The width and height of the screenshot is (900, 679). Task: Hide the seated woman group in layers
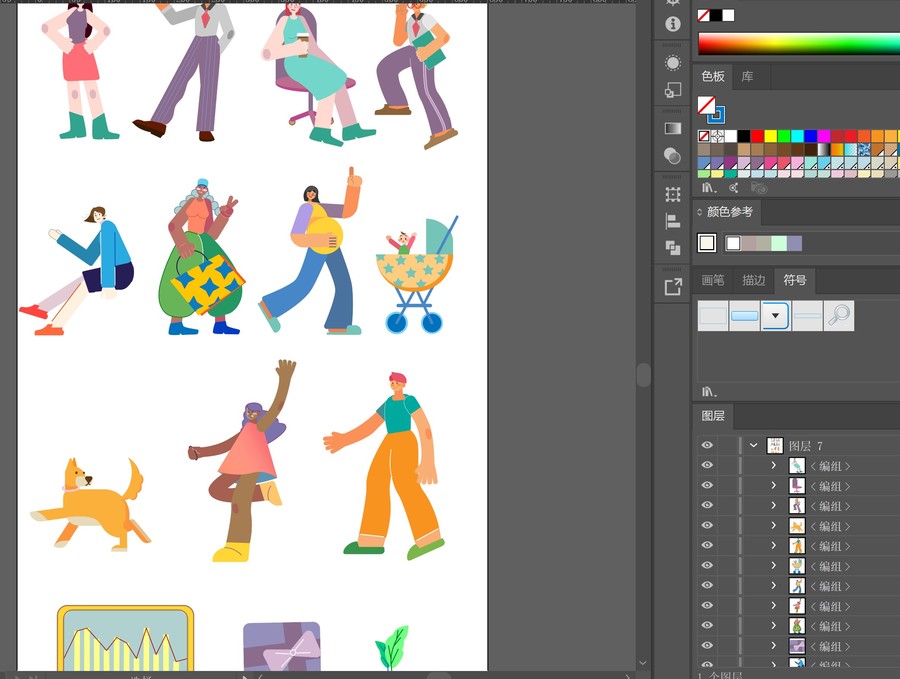[707, 465]
